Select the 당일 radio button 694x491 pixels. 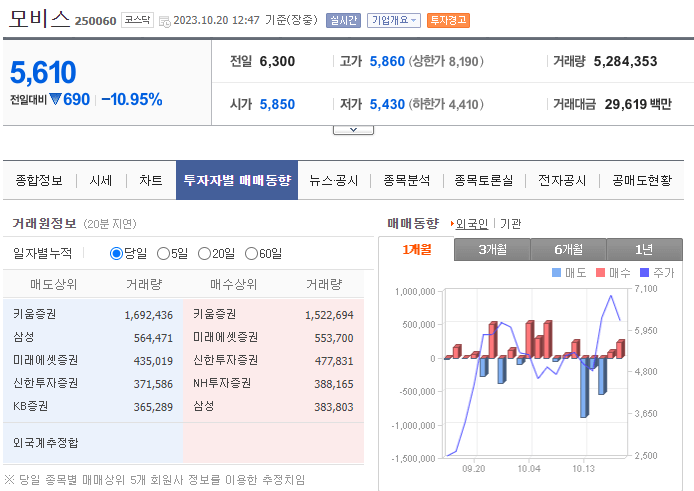116,254
